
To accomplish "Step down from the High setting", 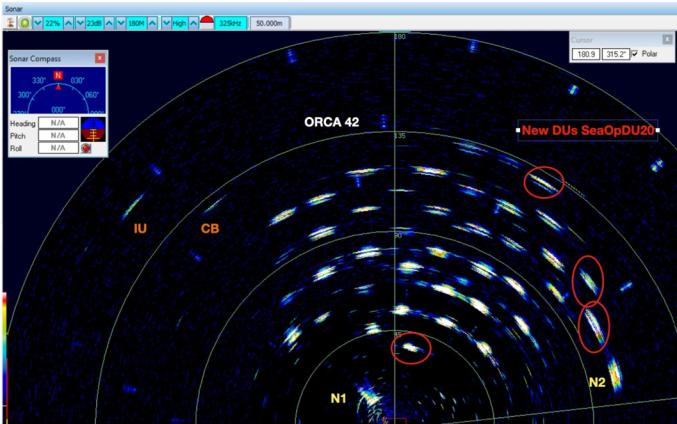I will tap(166, 23).
